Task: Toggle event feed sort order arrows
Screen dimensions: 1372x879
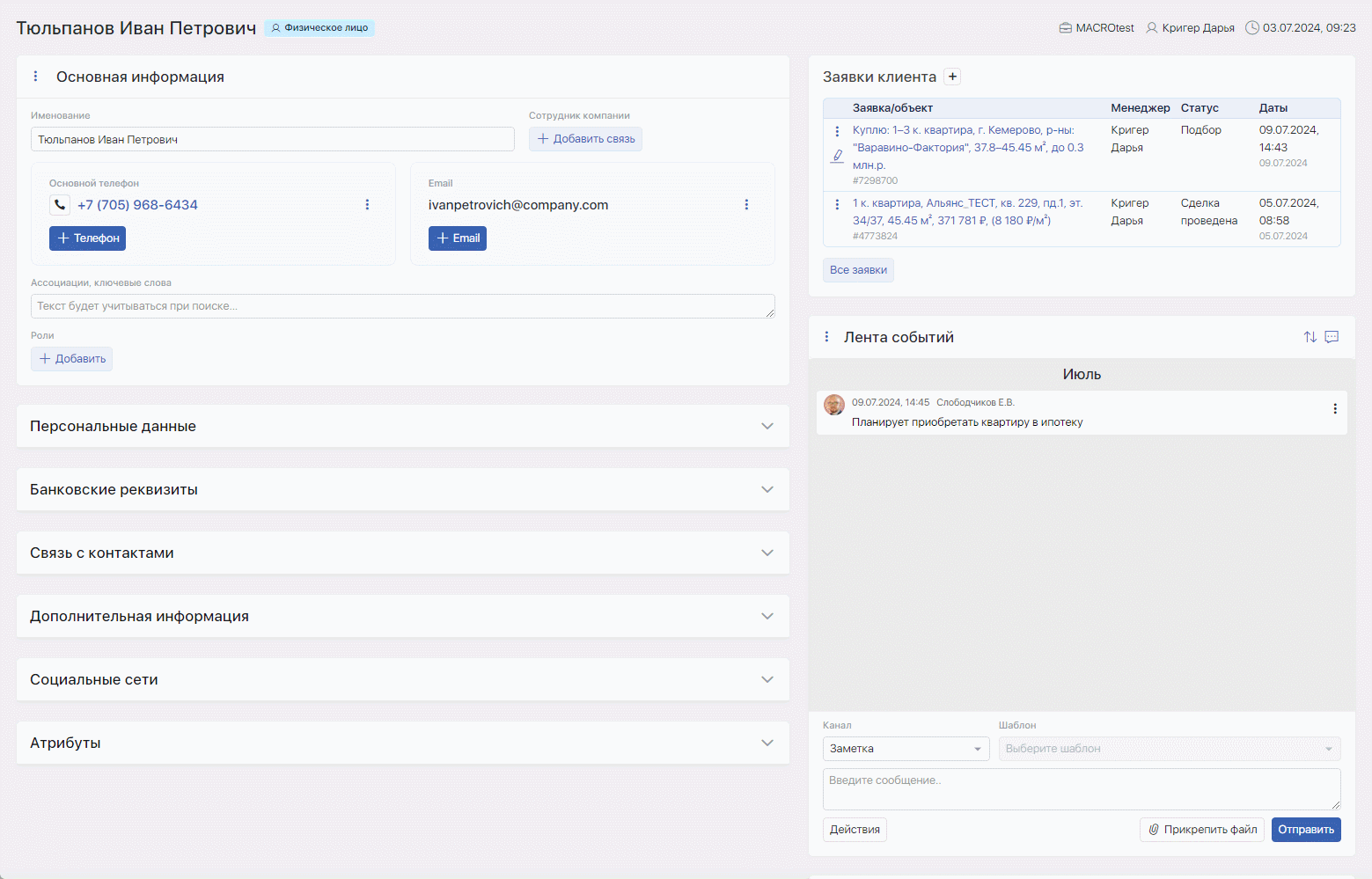Action: click(x=1310, y=337)
